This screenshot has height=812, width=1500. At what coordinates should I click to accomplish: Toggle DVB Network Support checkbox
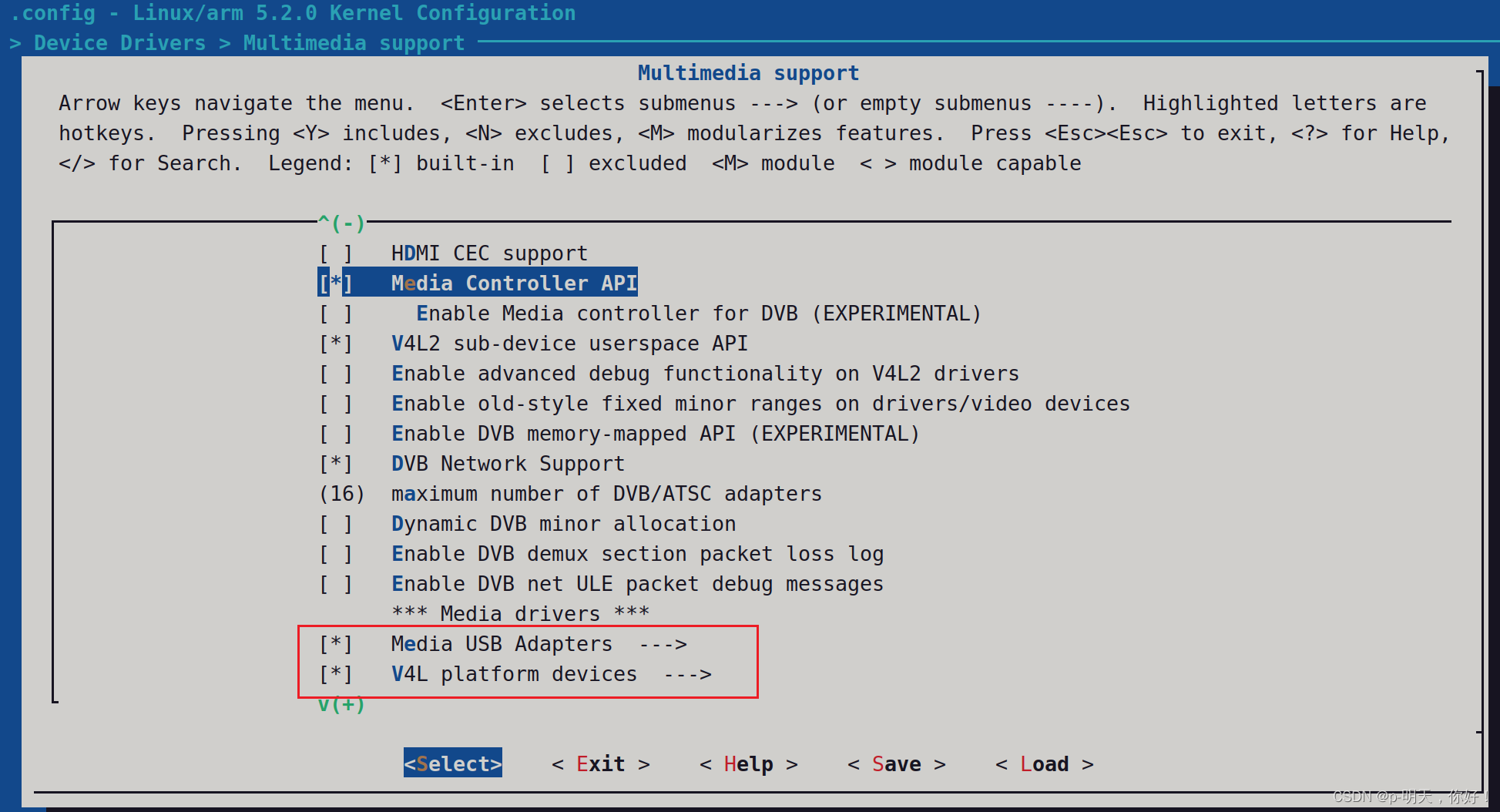pos(336,464)
